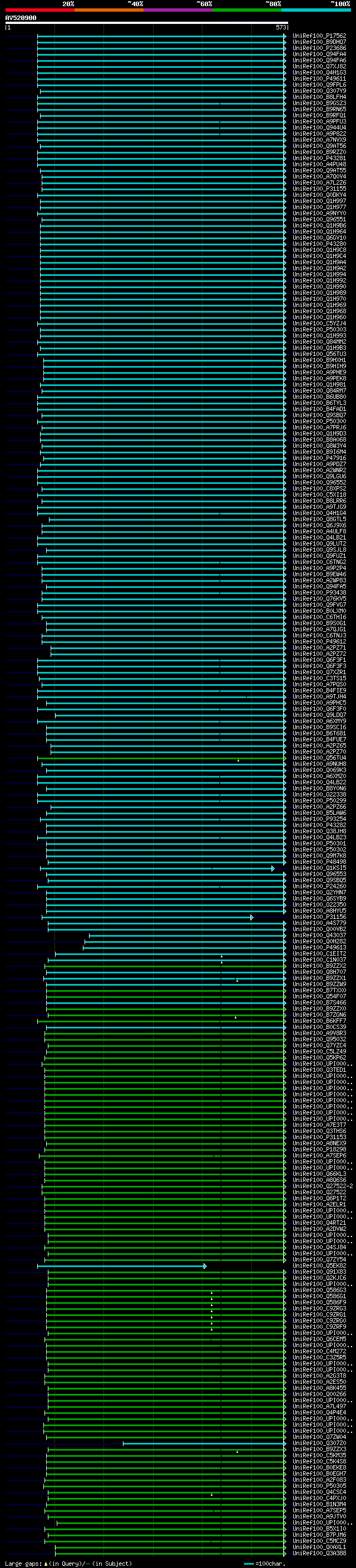Select hit UniRef100_A2PZ71
This screenshot has height=1568, width=356.
click(x=319, y=647)
